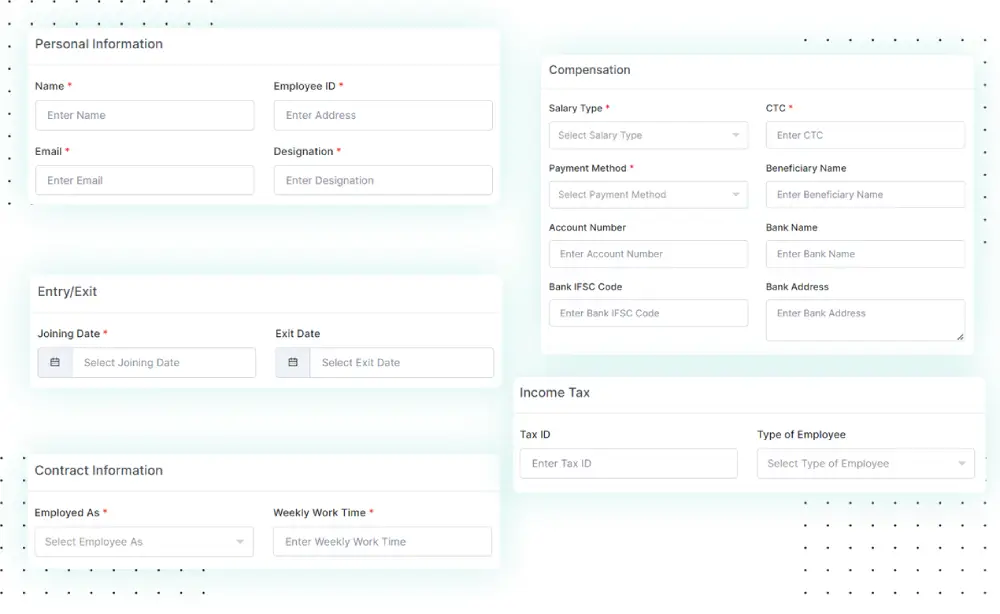
Task: Click the calendar icon beside Exit Date
Action: coord(293,362)
